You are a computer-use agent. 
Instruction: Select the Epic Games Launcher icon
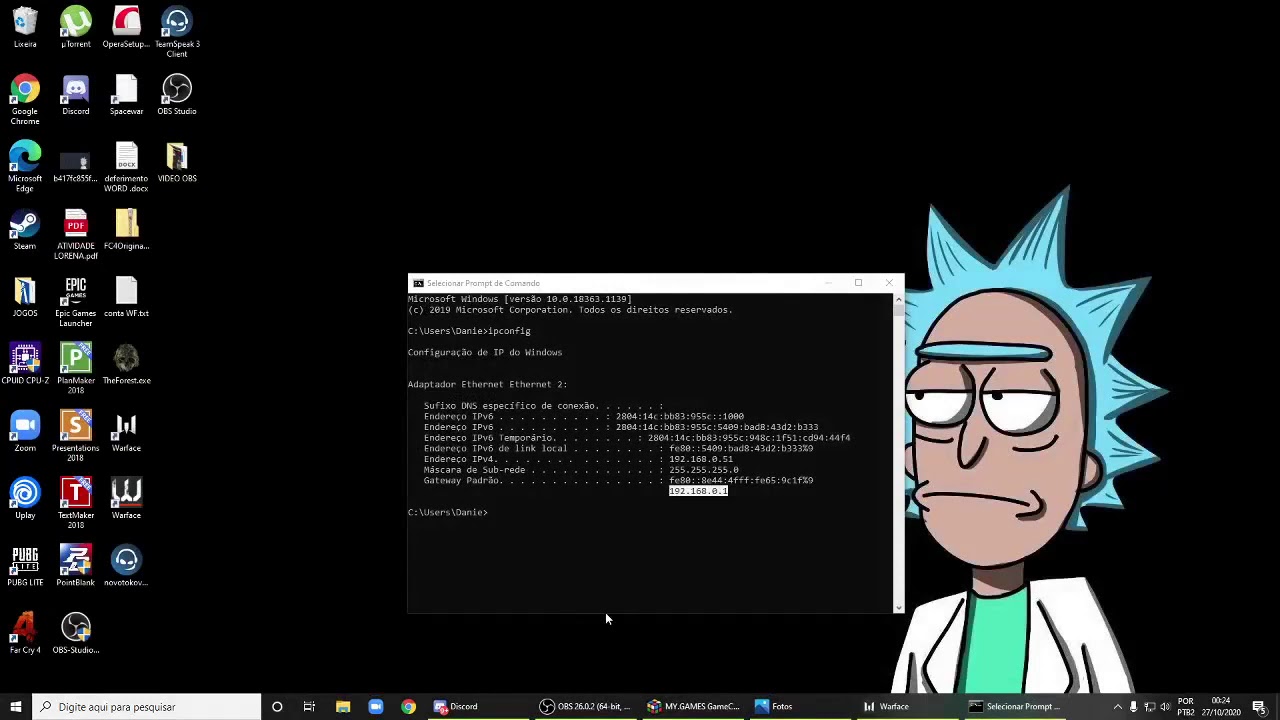pos(76,302)
